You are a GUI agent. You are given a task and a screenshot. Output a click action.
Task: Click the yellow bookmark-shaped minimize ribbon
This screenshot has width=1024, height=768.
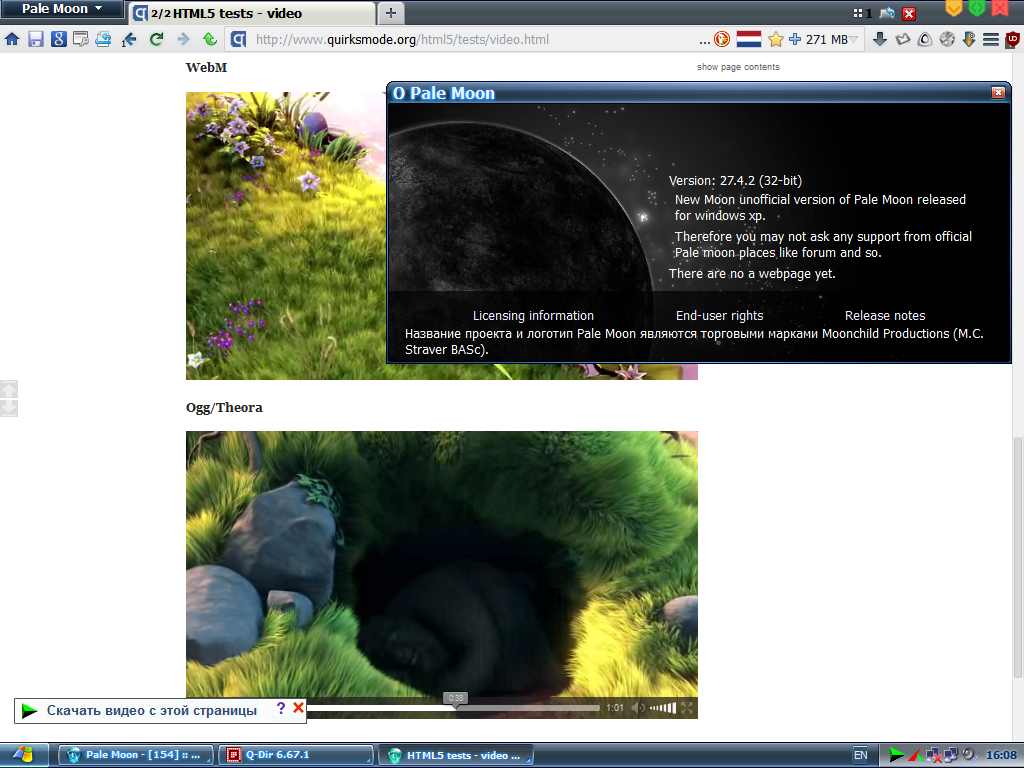pos(953,8)
